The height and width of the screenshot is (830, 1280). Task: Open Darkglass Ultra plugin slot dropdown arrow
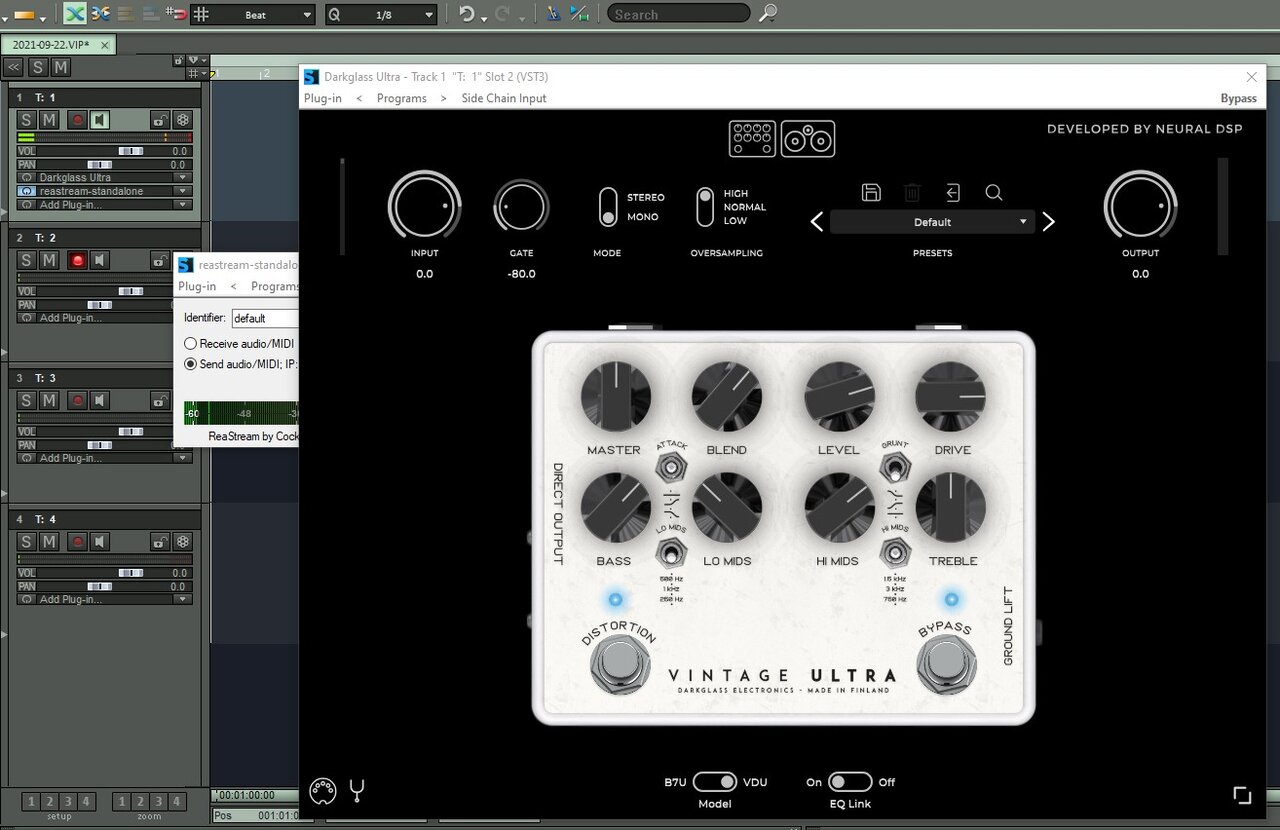tap(182, 178)
